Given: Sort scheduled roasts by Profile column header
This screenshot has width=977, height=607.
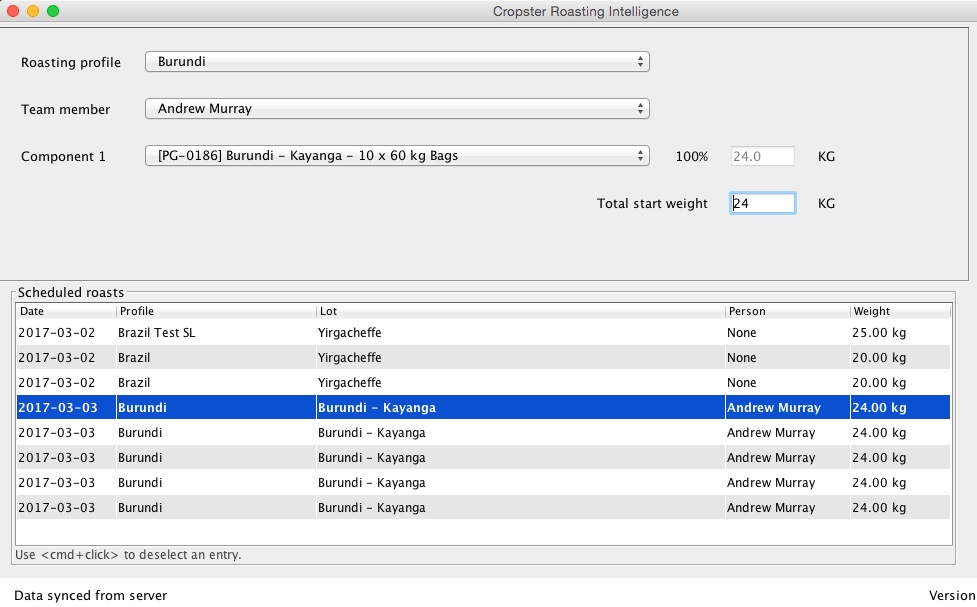Looking at the screenshot, I should click(x=216, y=311).
